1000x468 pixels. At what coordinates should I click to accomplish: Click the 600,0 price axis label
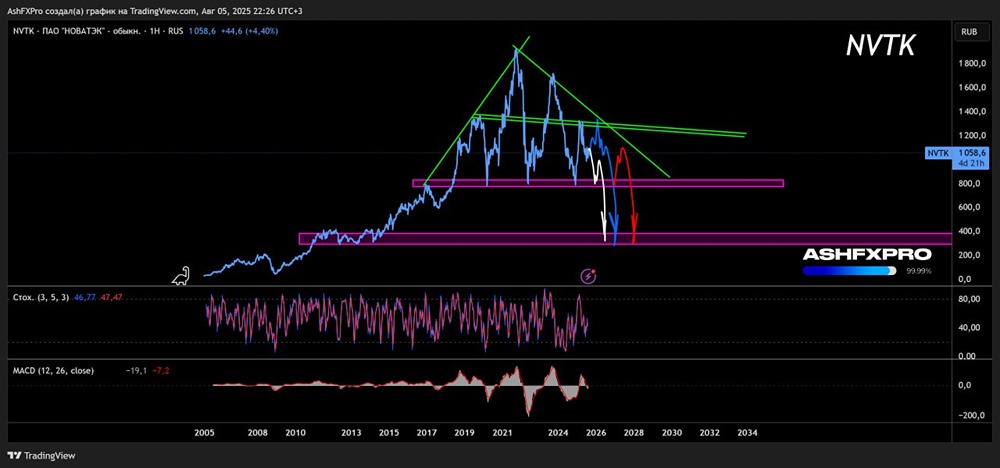pos(970,207)
